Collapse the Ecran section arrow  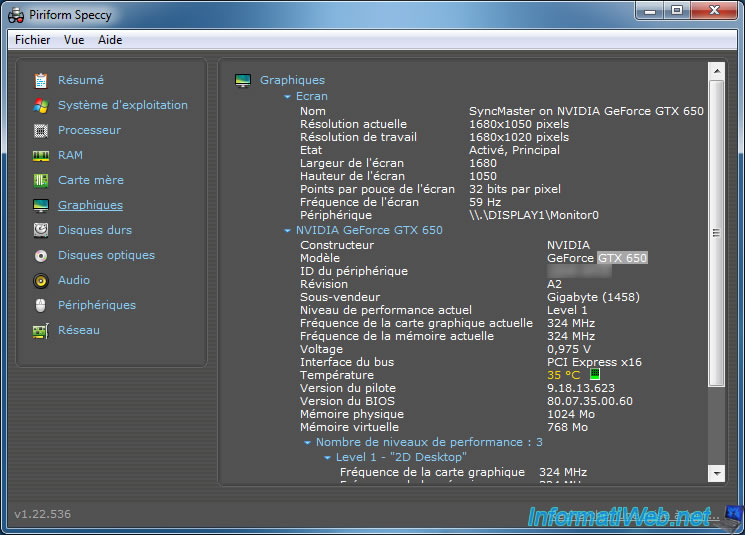click(288, 97)
